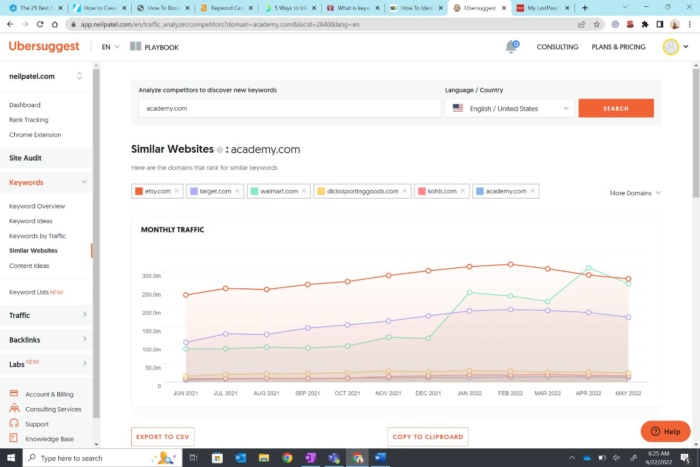The image size is (700, 467).
Task: Click the Support headset icon
Action: coord(14,423)
